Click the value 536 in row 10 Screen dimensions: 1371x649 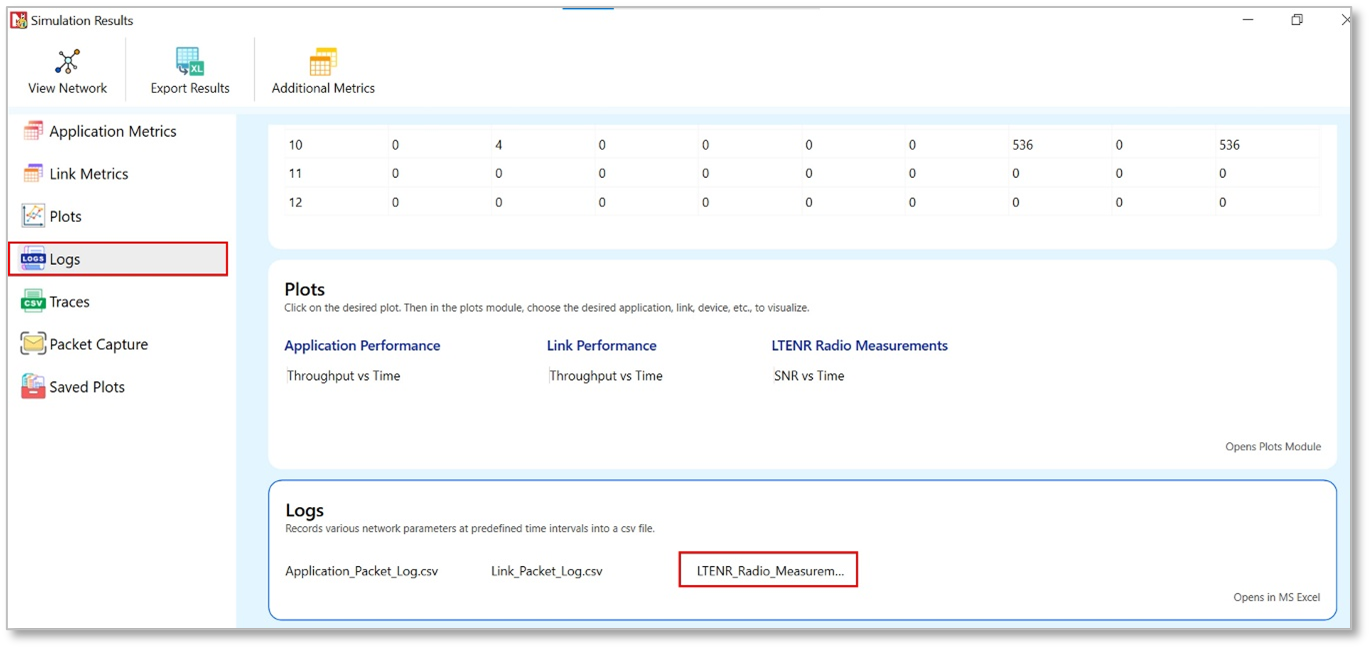[1022, 145]
